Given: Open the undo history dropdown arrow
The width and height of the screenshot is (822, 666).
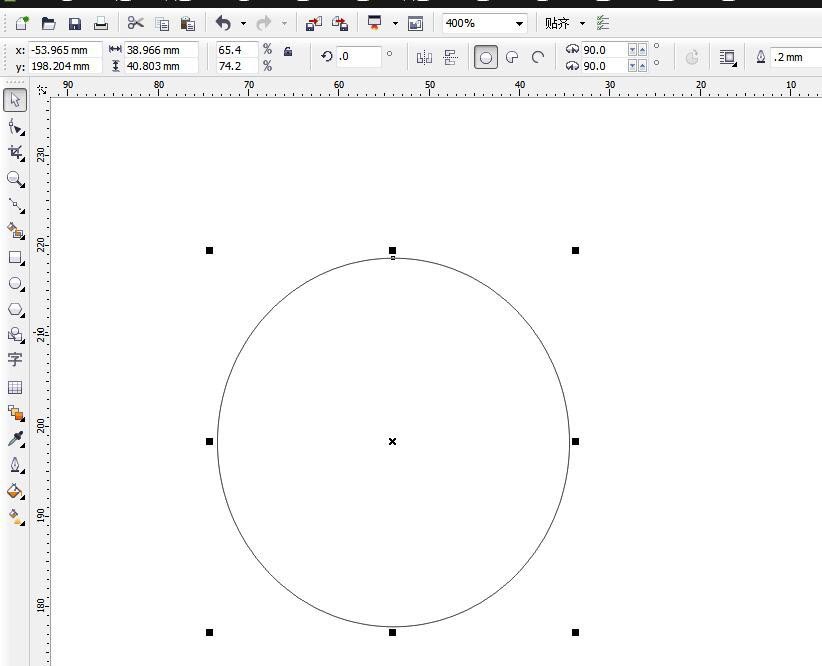Looking at the screenshot, I should click(x=243, y=24).
